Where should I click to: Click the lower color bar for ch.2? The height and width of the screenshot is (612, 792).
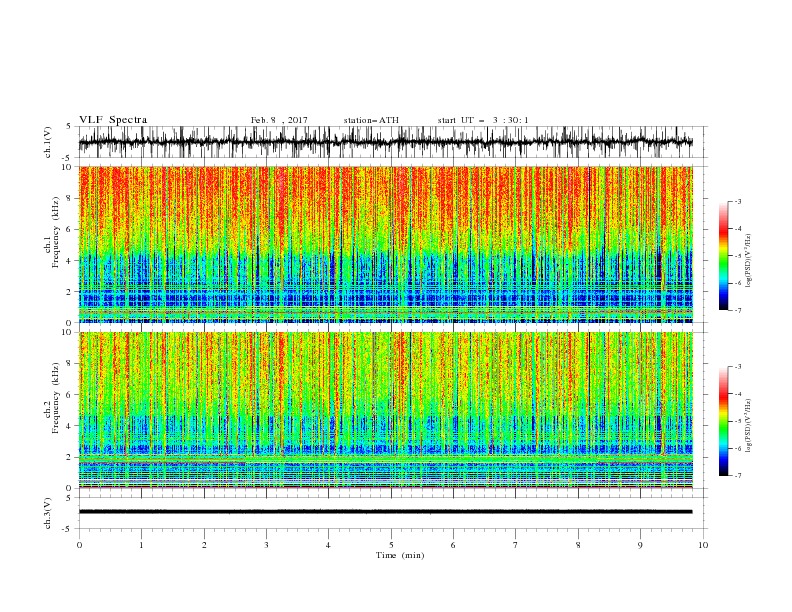pyautogui.click(x=723, y=421)
